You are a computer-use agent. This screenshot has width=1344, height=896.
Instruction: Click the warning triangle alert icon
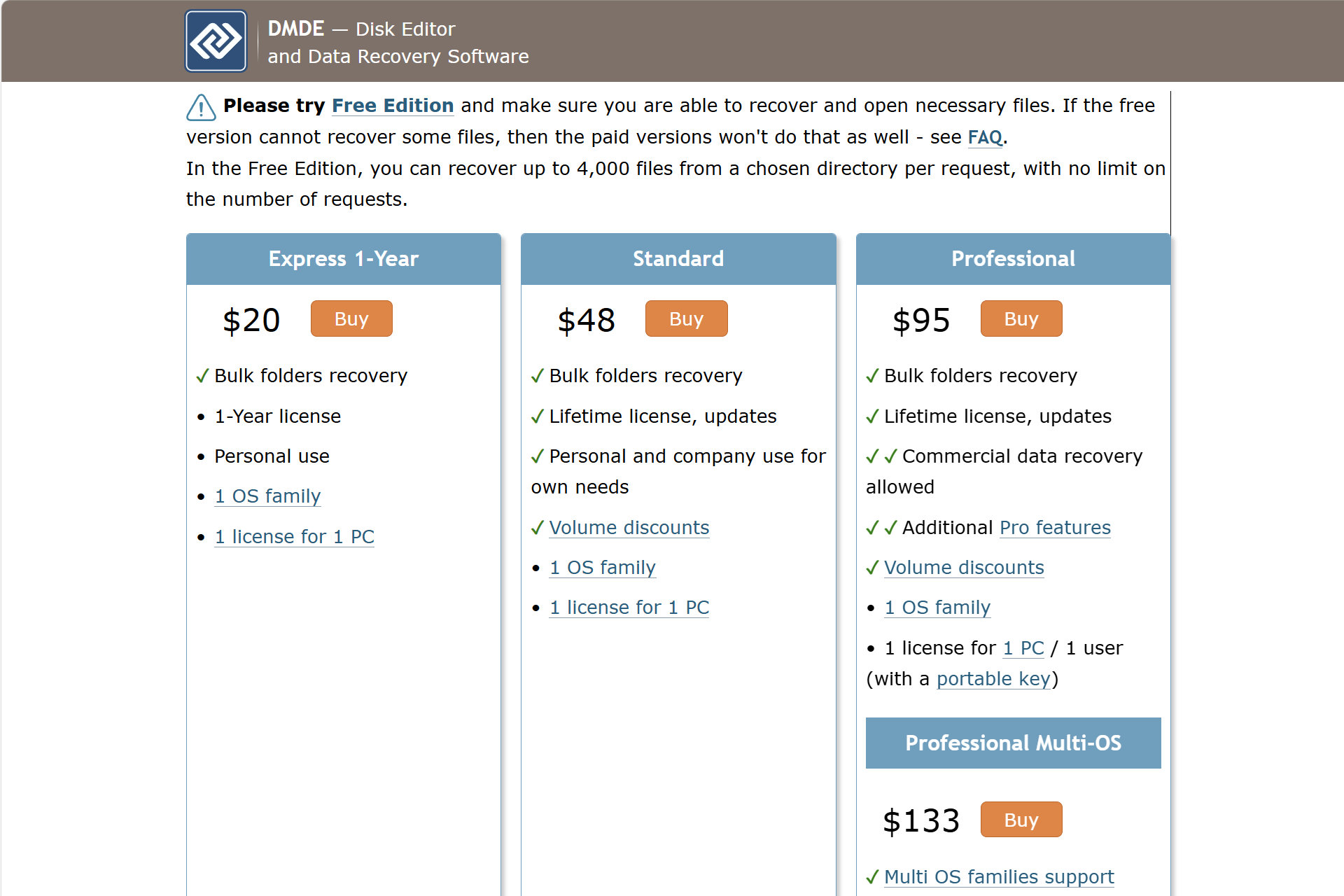pos(200,107)
